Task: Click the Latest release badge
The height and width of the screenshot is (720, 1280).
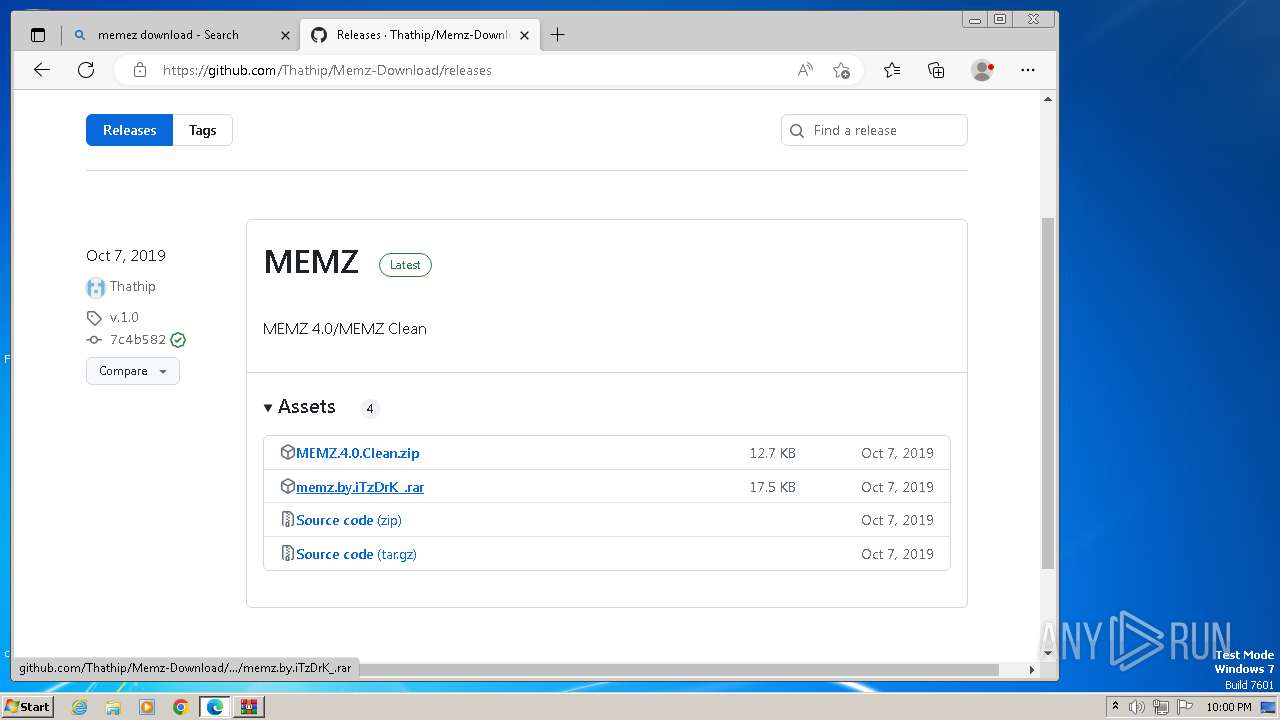Action: click(x=405, y=265)
